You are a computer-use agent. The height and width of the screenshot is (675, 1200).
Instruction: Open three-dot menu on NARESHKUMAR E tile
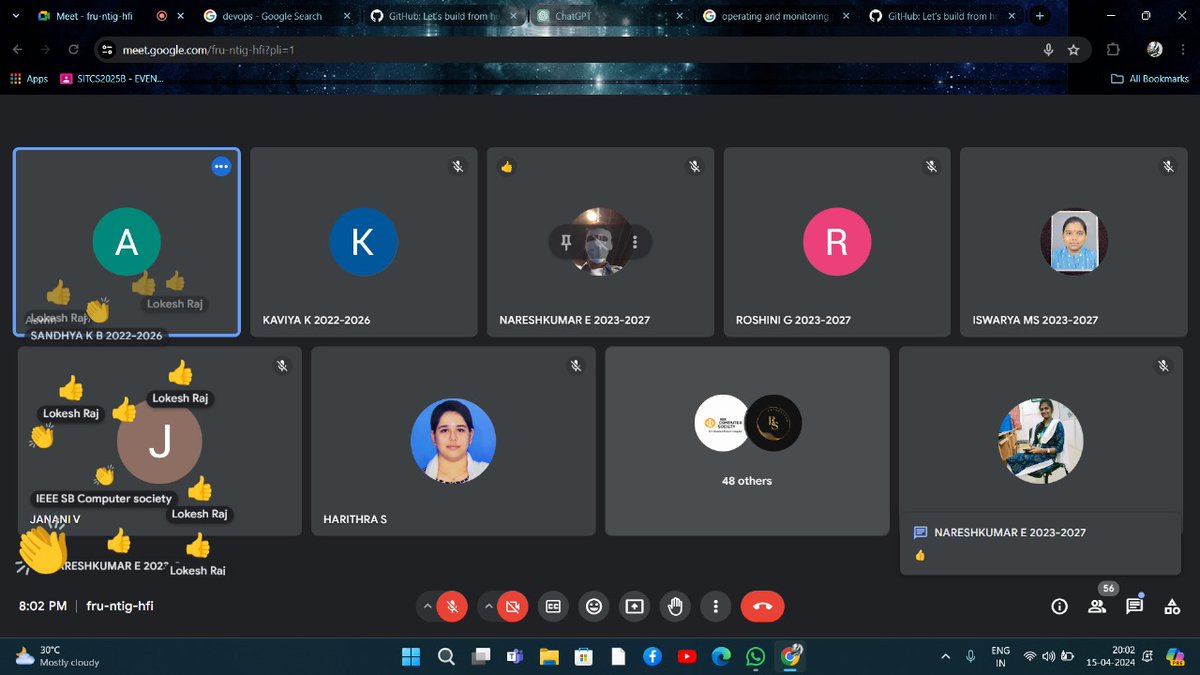(x=635, y=241)
